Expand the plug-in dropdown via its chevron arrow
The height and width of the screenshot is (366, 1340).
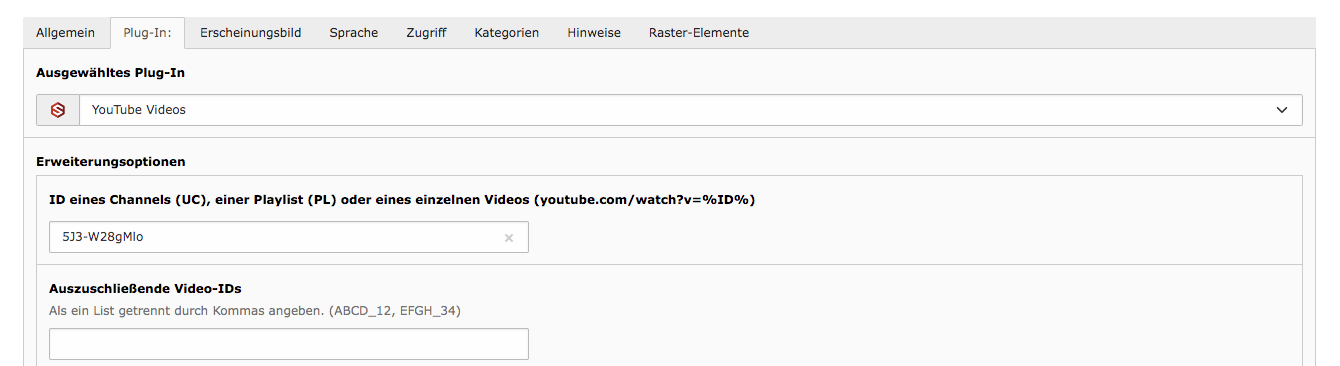[x=1282, y=110]
